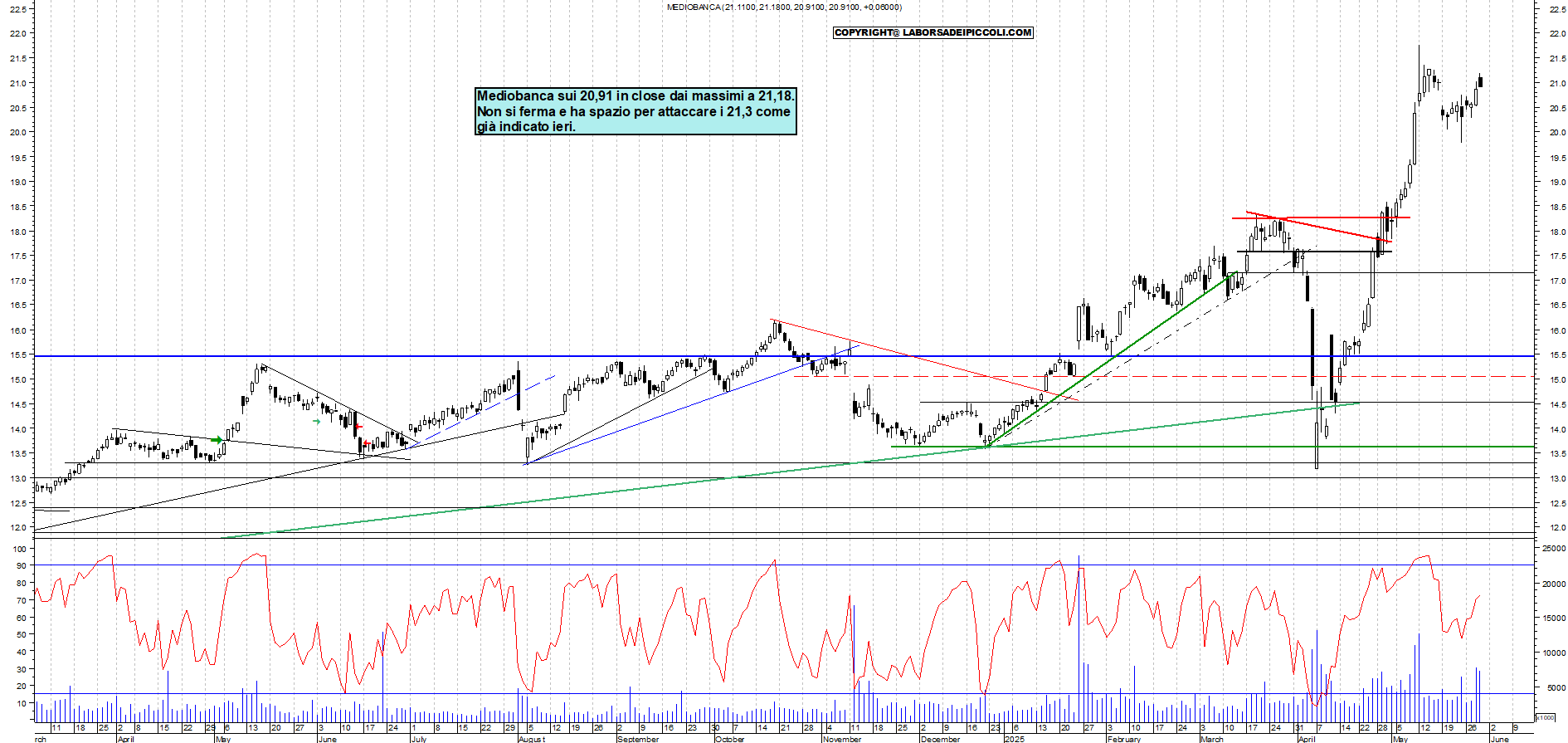Screen dimensions: 1568x743
Task: Click the x1000 volume scale box
Action: pyautogui.click(x=1545, y=717)
